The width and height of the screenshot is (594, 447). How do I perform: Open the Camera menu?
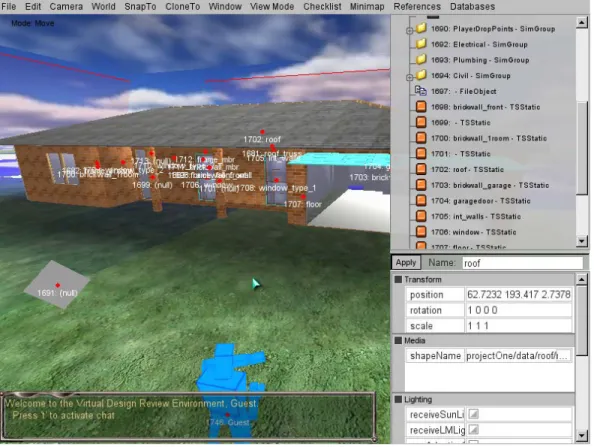coord(66,6)
